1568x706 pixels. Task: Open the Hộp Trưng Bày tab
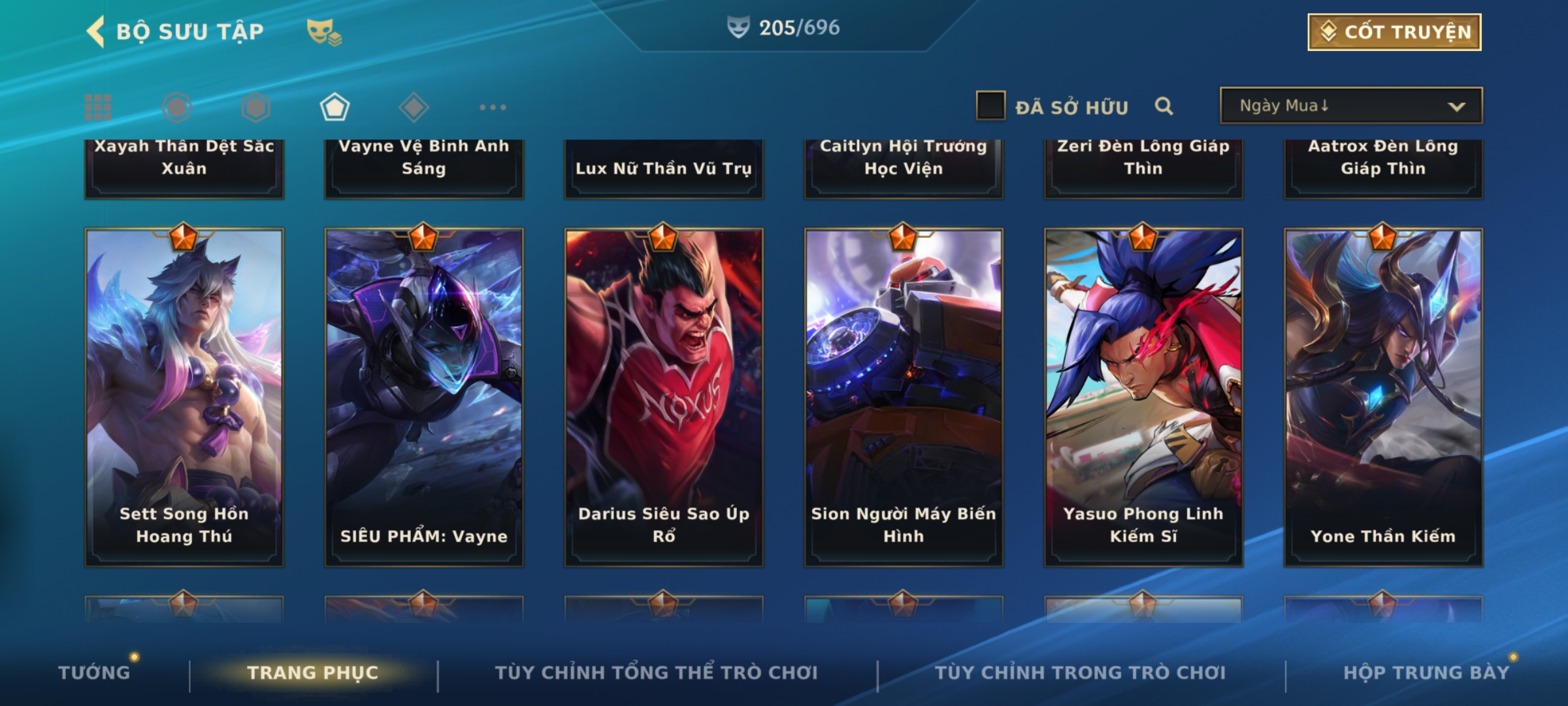[1426, 672]
